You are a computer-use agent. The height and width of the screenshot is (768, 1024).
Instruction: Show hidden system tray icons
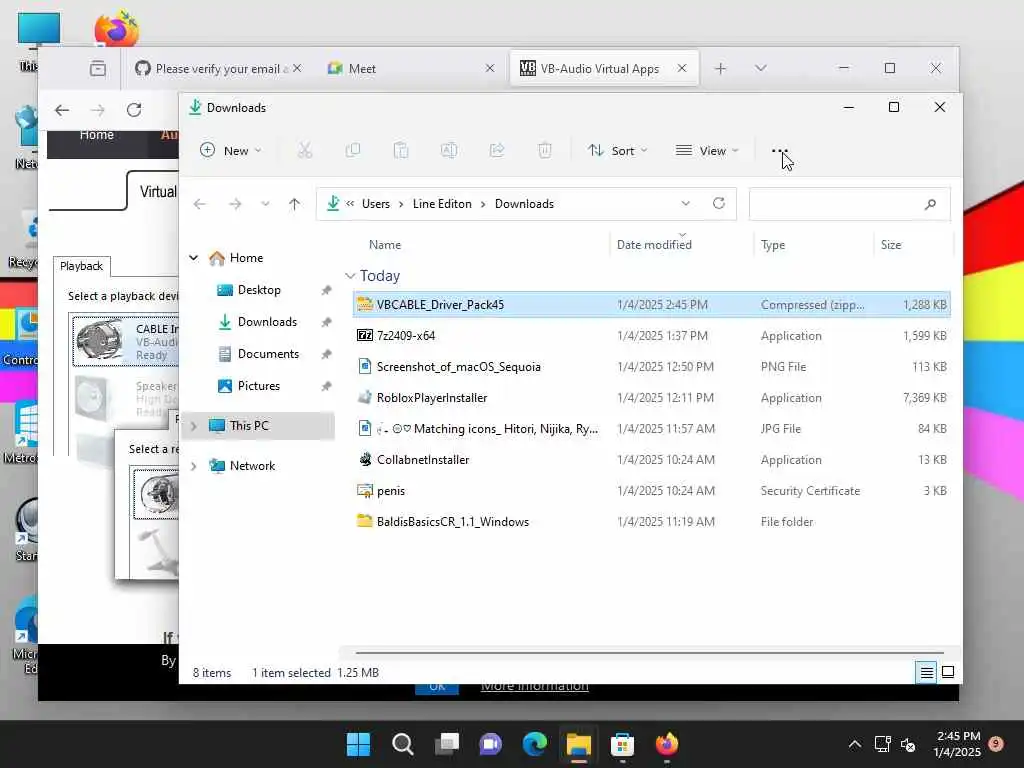tap(854, 744)
